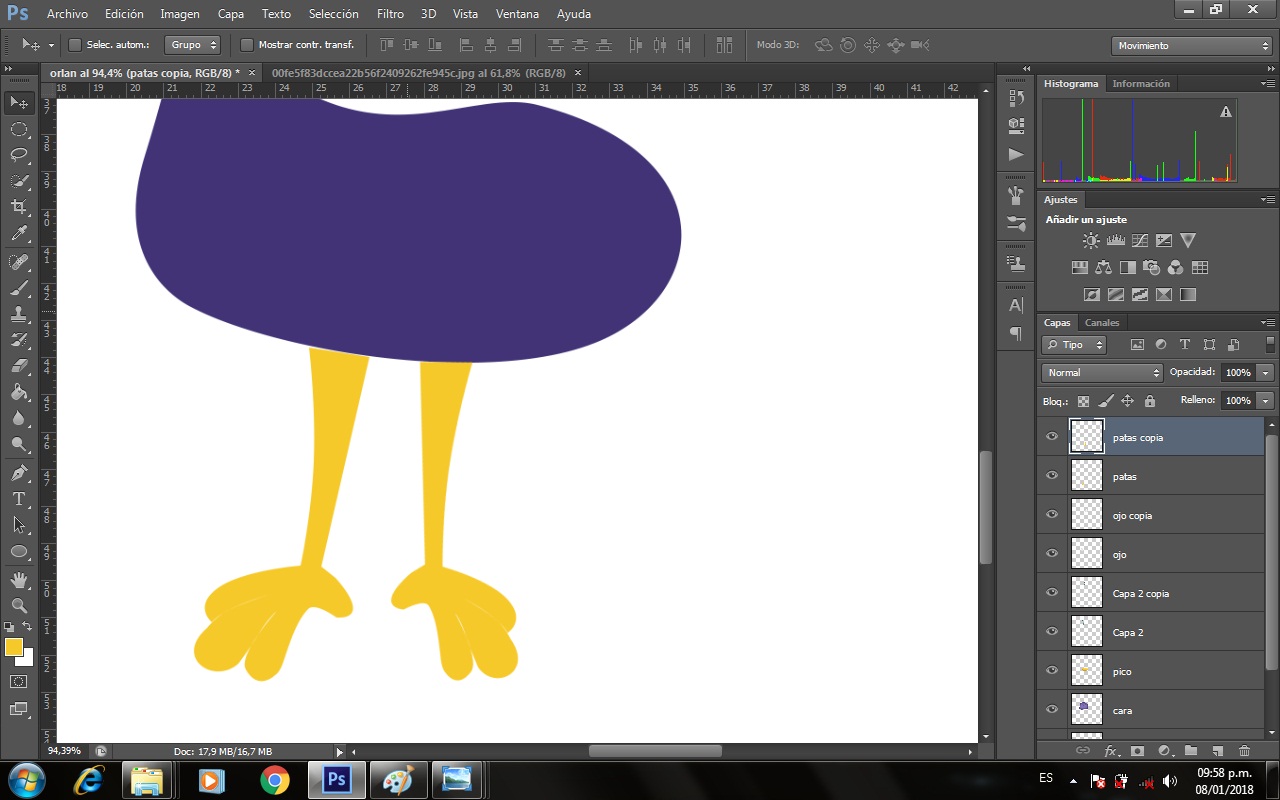
Task: Hide the patas layer
Action: click(x=1051, y=476)
